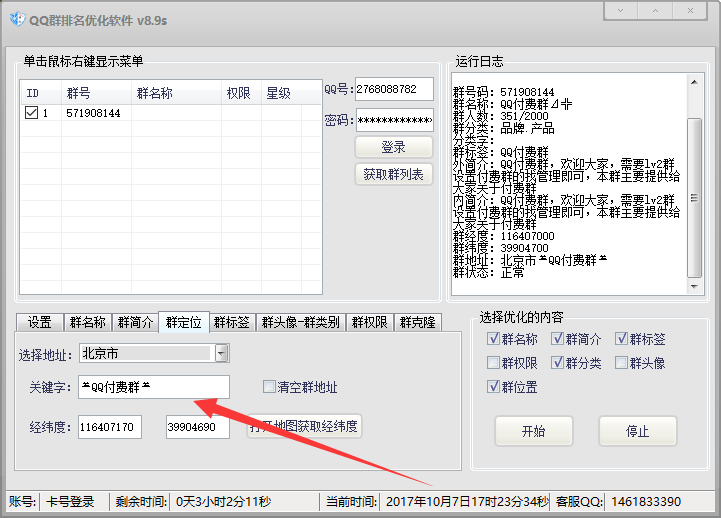
Task: Toggle the checkbox for row 1 group 571908144
Action: (31, 113)
